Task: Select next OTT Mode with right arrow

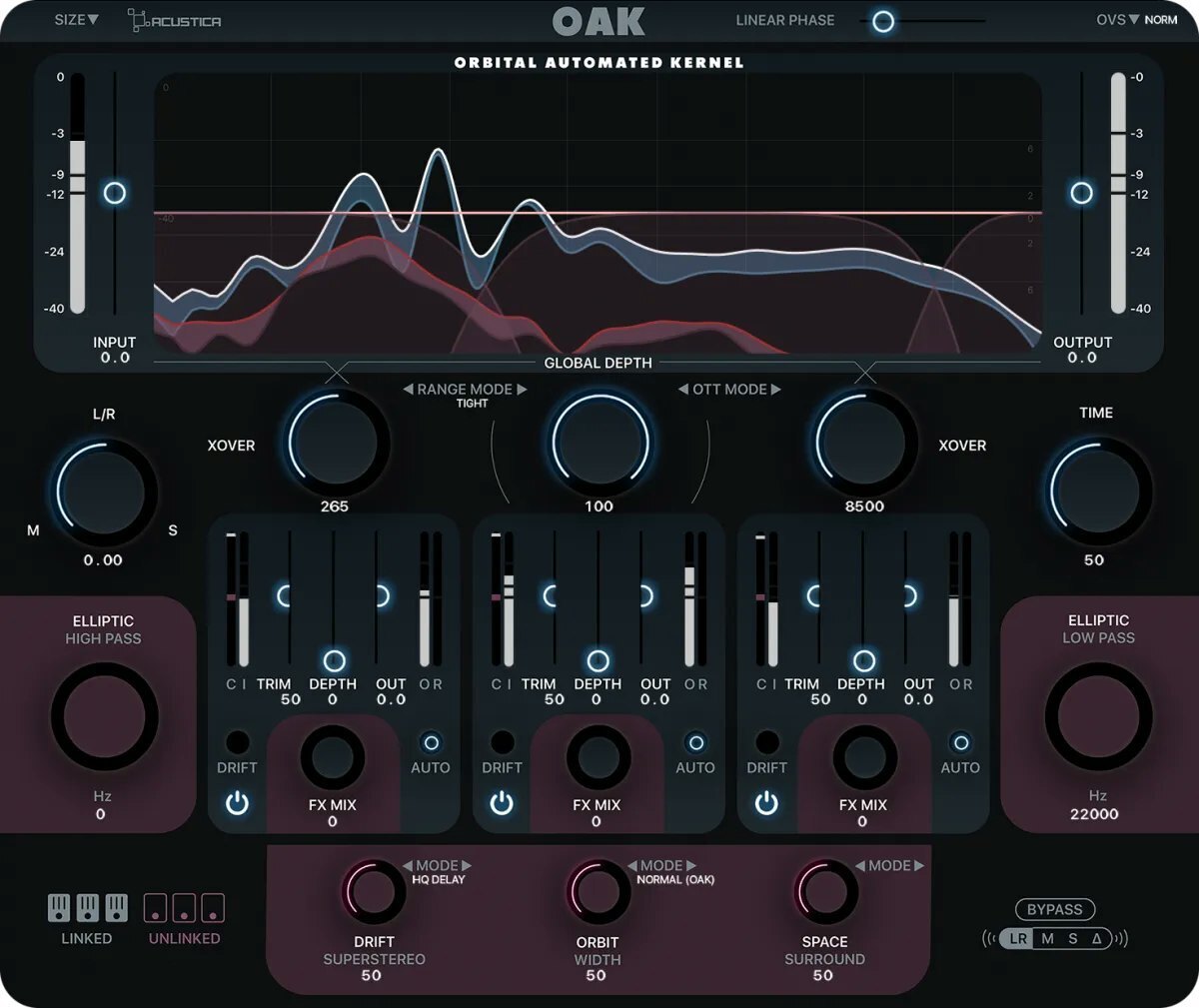Action: click(x=775, y=390)
